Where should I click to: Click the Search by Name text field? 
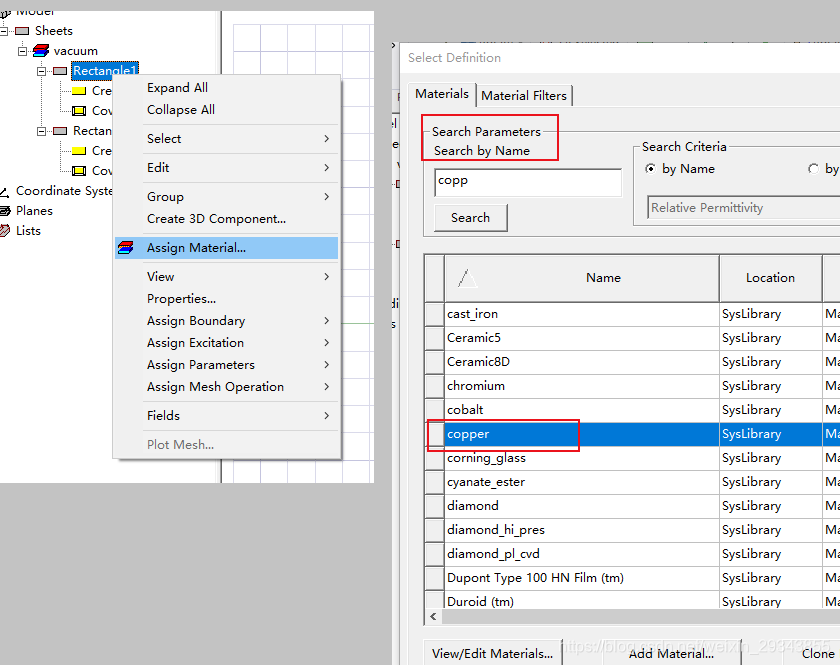coord(527,182)
